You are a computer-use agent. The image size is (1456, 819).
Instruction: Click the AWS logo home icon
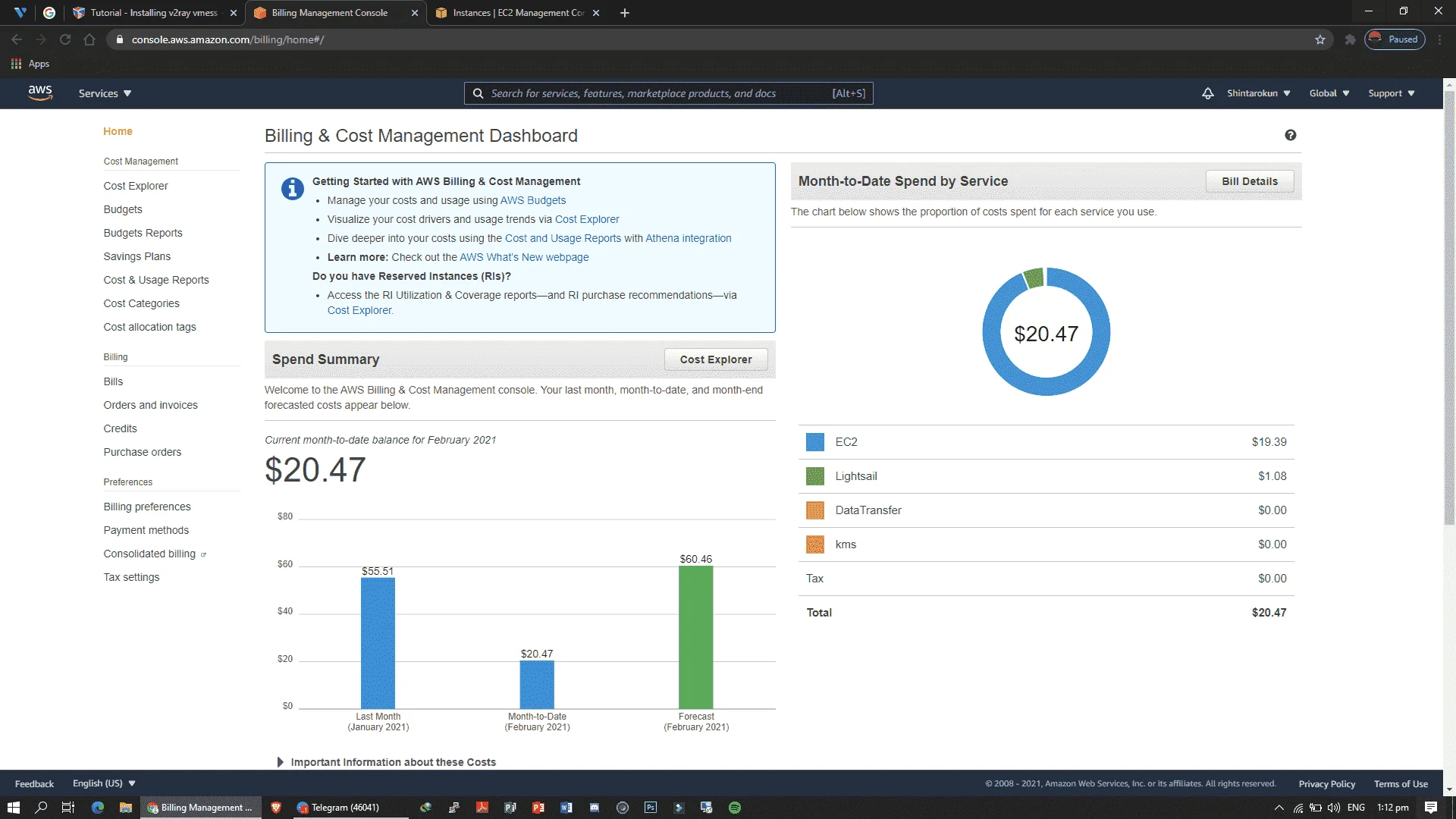click(40, 93)
